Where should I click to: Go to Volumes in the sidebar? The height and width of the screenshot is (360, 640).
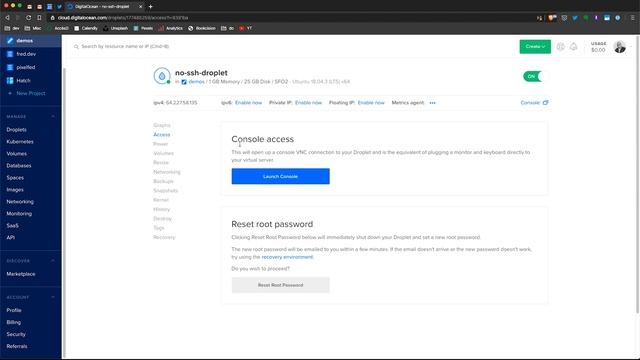(16, 153)
